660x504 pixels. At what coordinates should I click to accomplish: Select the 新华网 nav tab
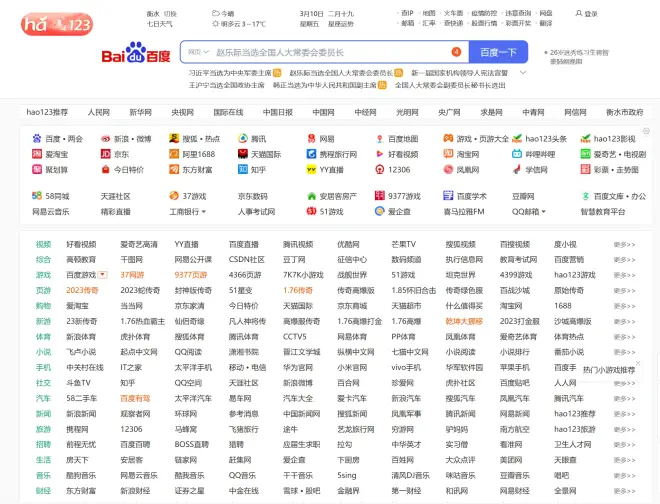click(140, 112)
